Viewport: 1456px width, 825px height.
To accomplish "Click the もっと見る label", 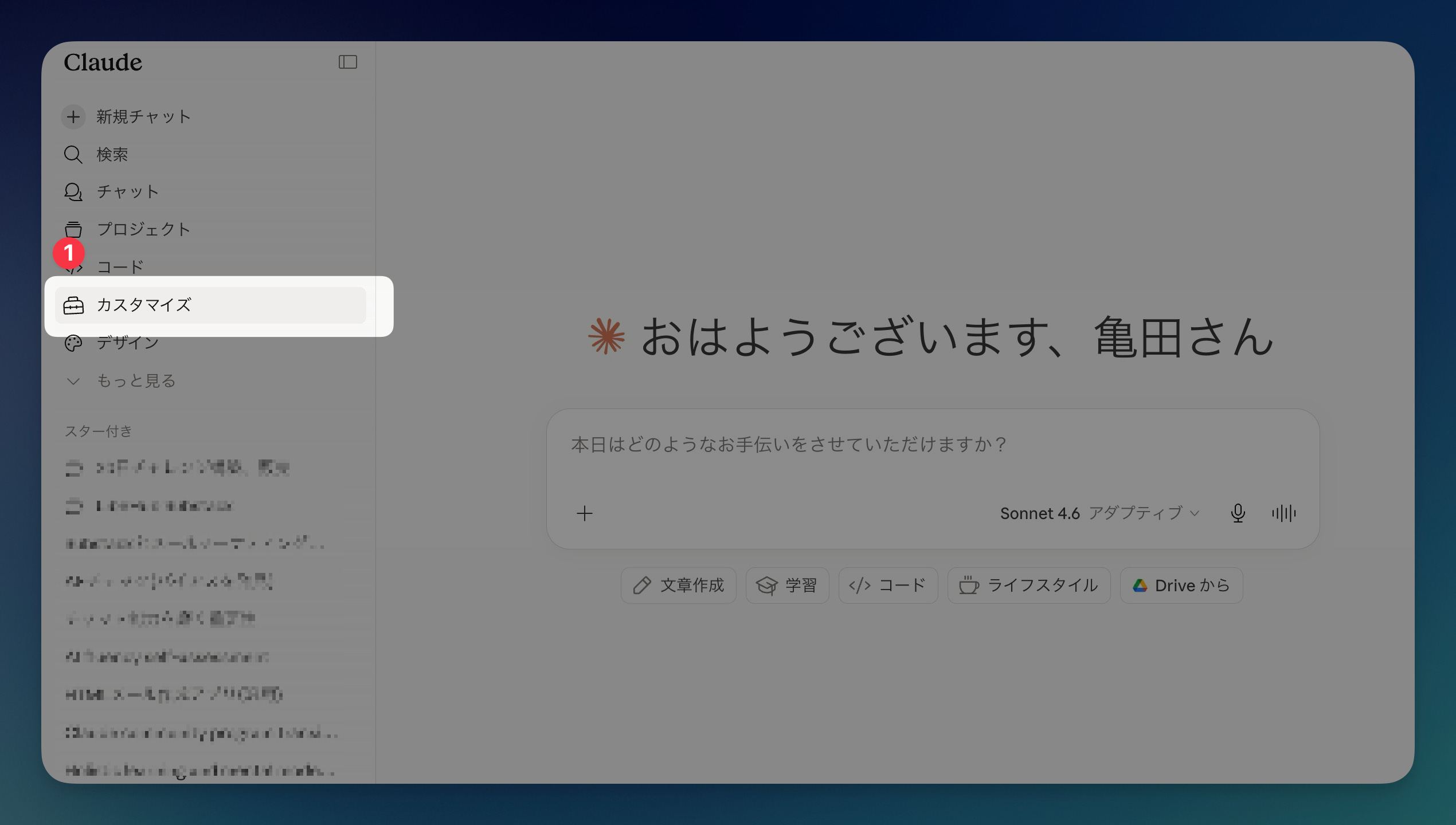I will (136, 381).
